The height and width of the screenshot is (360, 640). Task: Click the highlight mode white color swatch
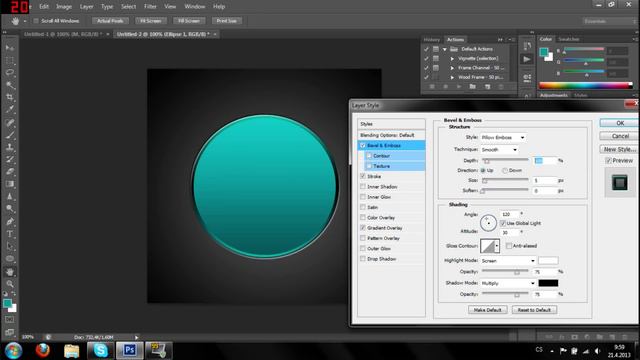pyautogui.click(x=548, y=260)
